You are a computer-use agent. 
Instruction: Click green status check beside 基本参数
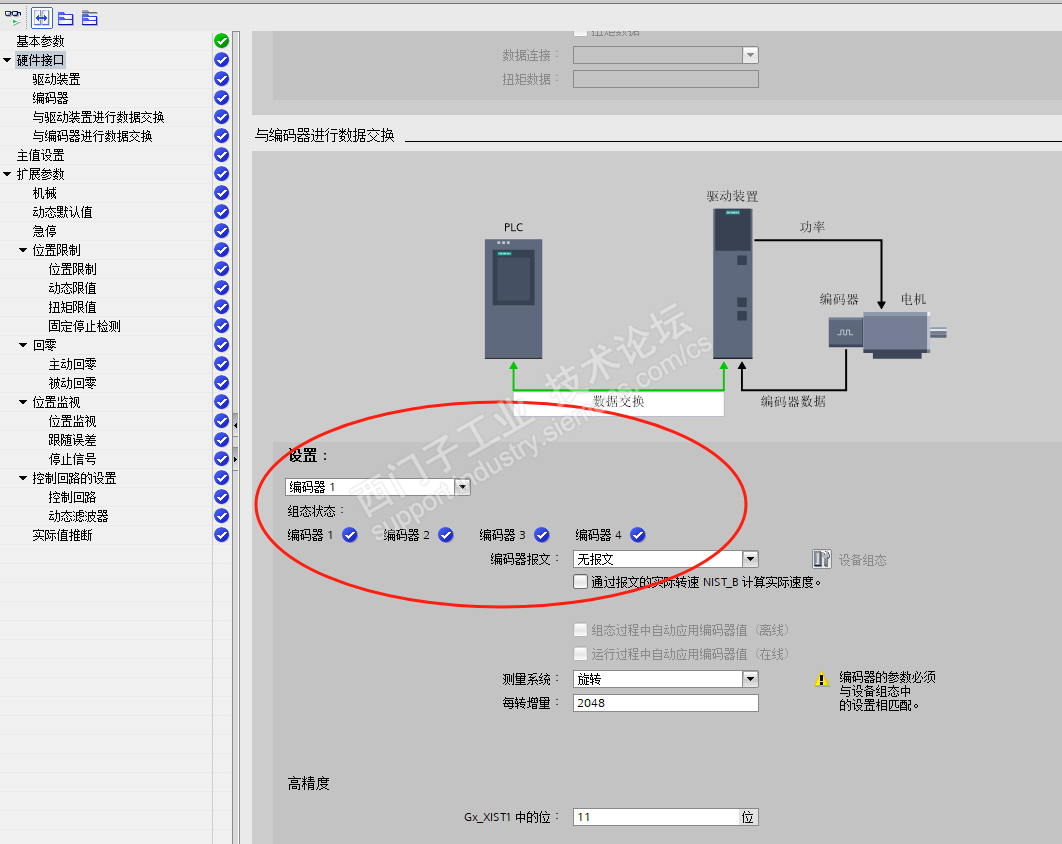pyautogui.click(x=221, y=41)
